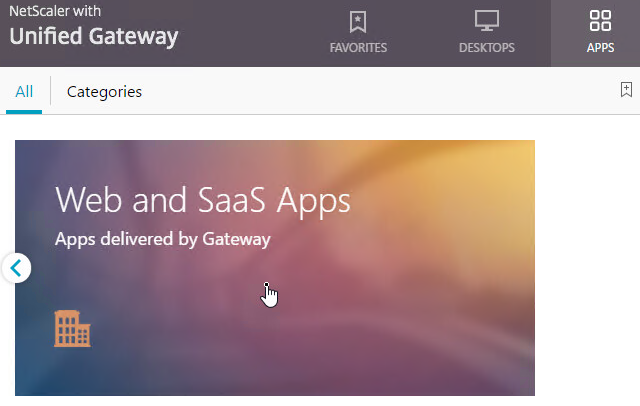This screenshot has width=640, height=406.
Task: Select the Apps grid icon
Action: pyautogui.click(x=600, y=21)
